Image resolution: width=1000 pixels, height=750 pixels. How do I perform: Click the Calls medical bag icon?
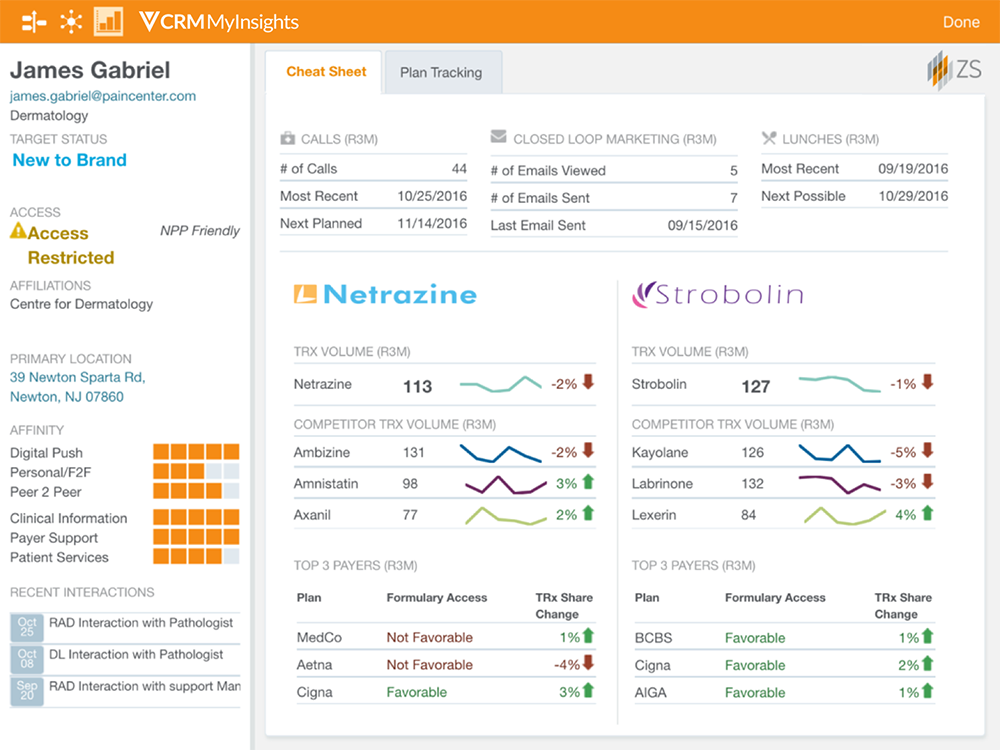[288, 139]
